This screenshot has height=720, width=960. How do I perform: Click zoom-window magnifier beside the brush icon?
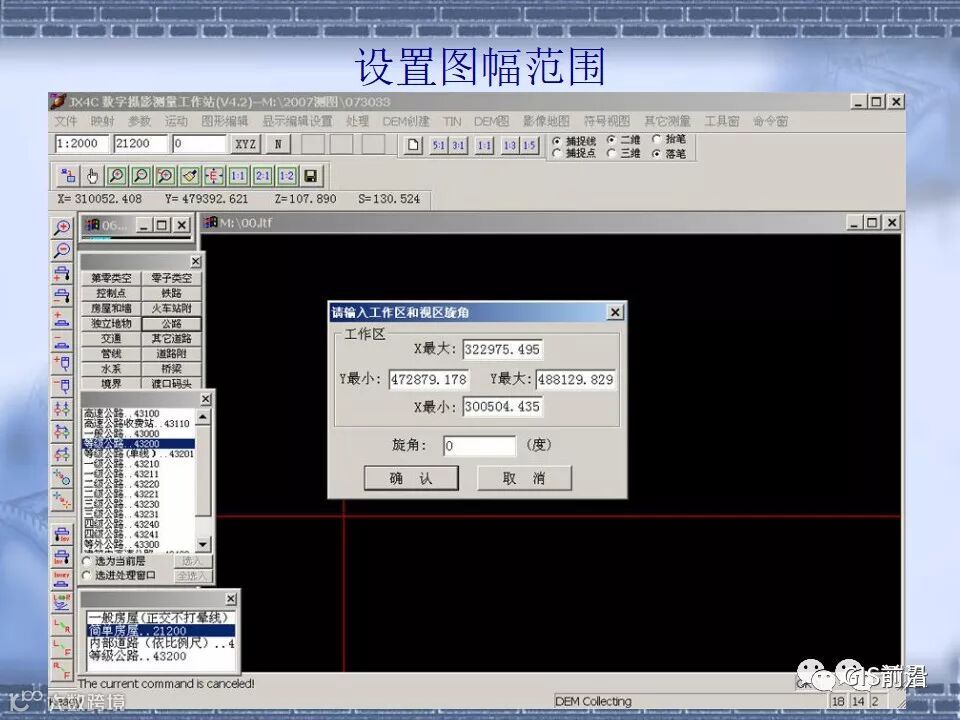165,176
